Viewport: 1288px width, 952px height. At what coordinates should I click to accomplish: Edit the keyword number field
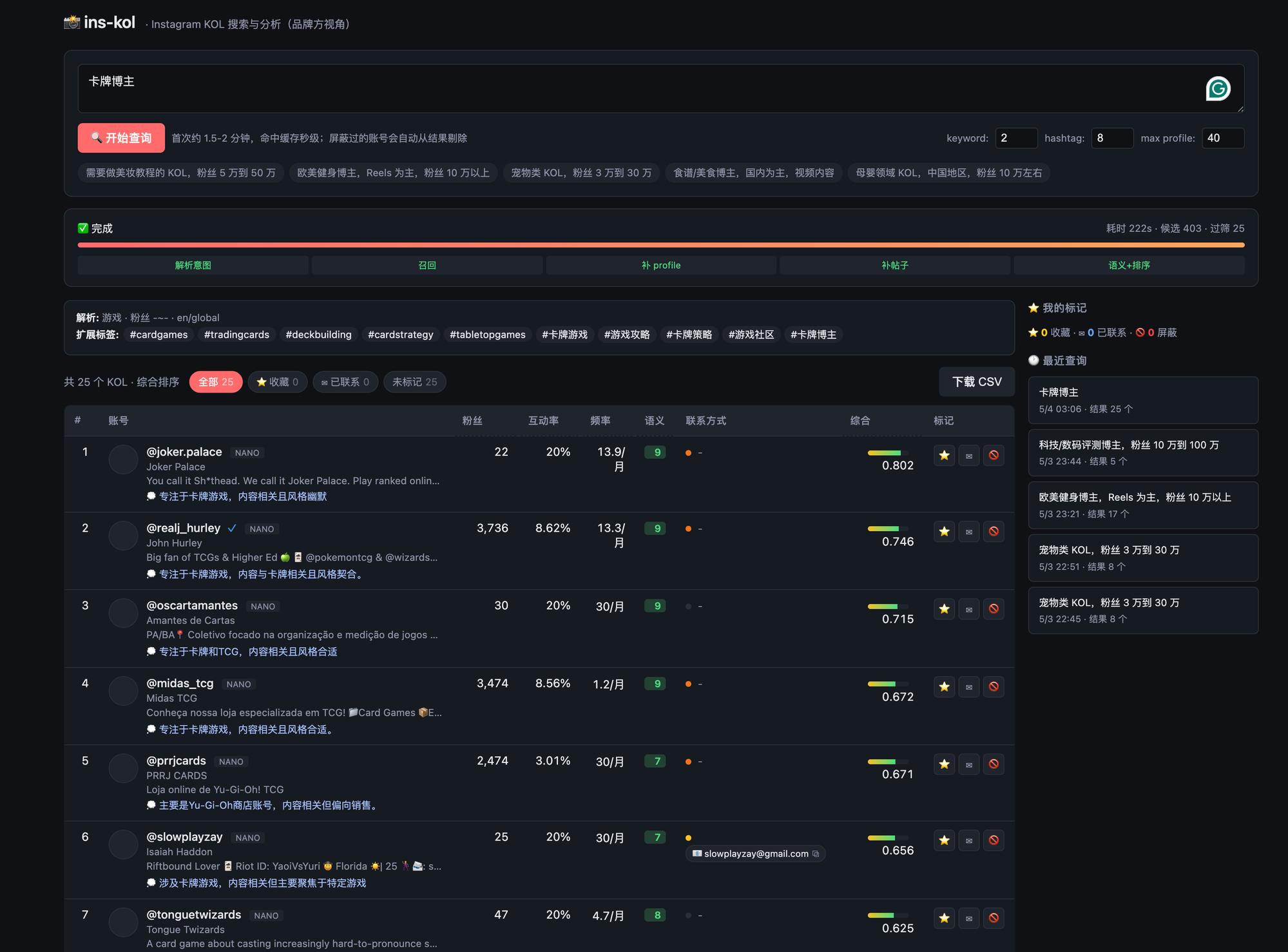[x=1016, y=138]
